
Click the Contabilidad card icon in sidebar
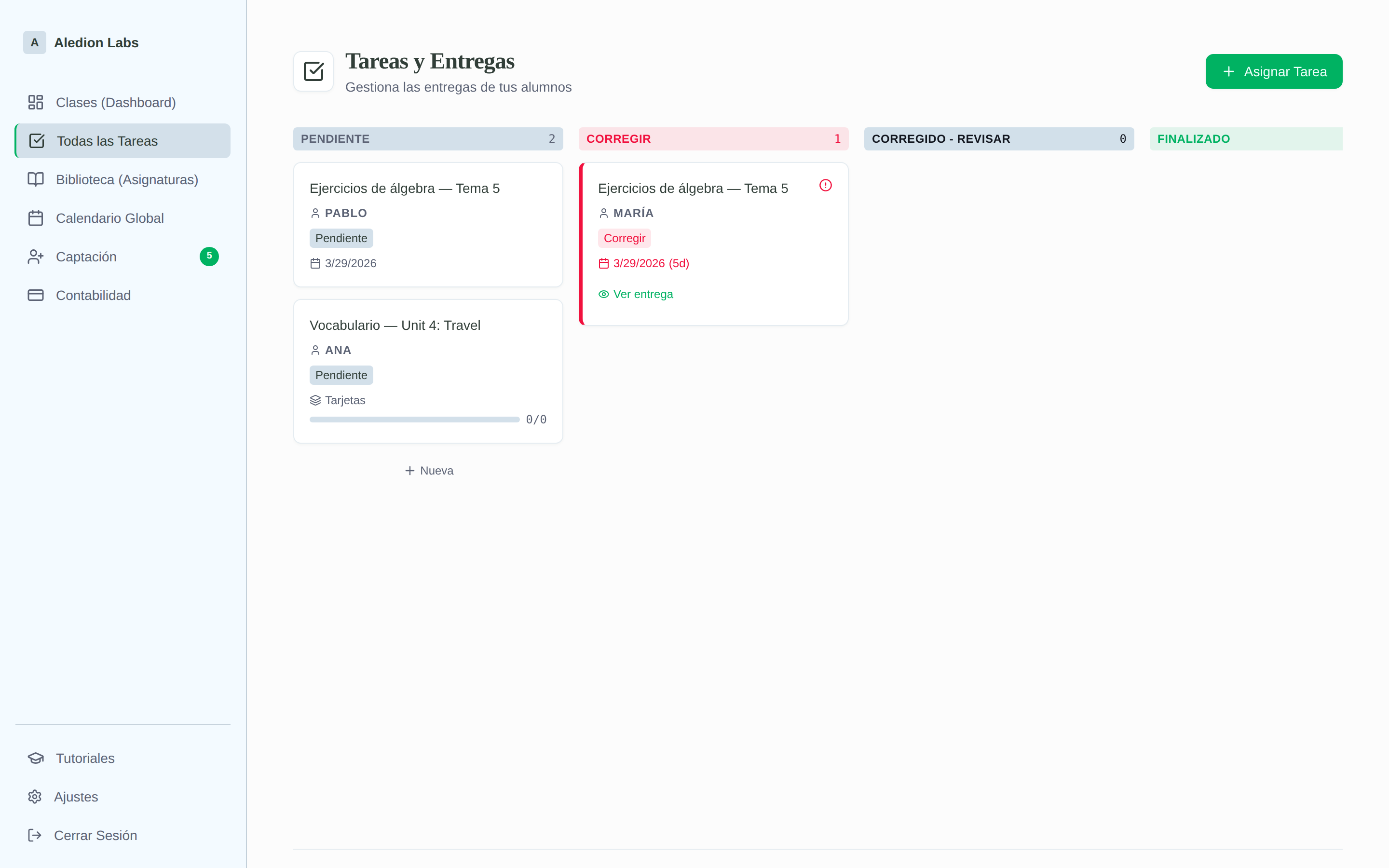[x=36, y=295]
